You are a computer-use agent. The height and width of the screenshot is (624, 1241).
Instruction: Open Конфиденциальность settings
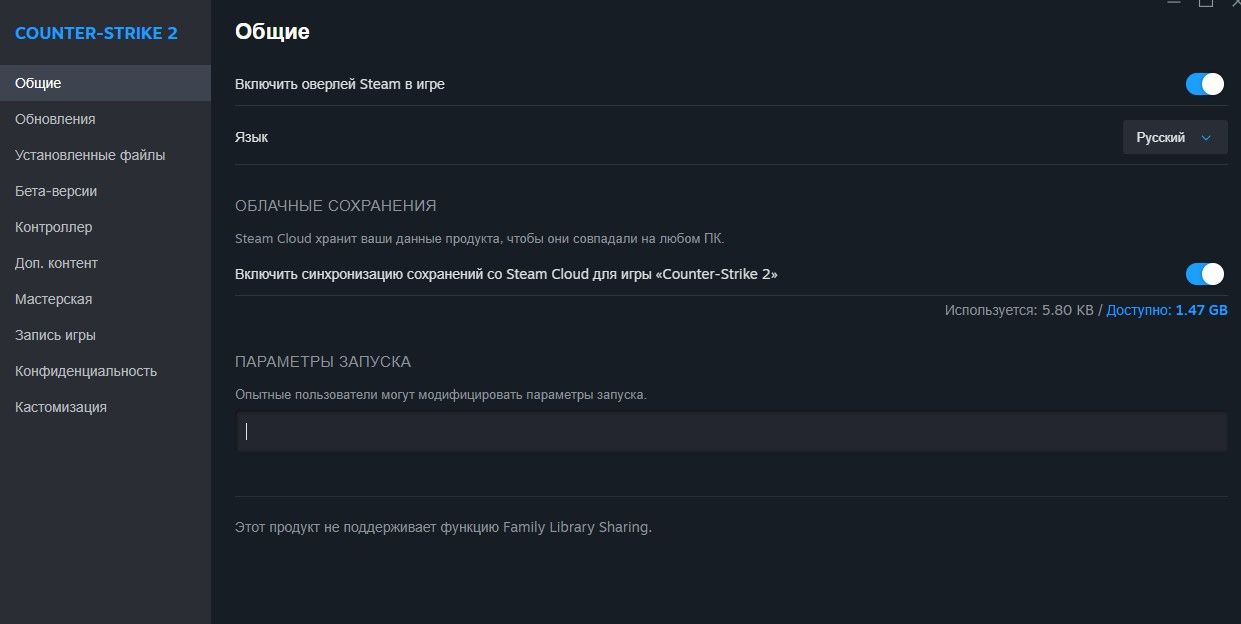86,371
